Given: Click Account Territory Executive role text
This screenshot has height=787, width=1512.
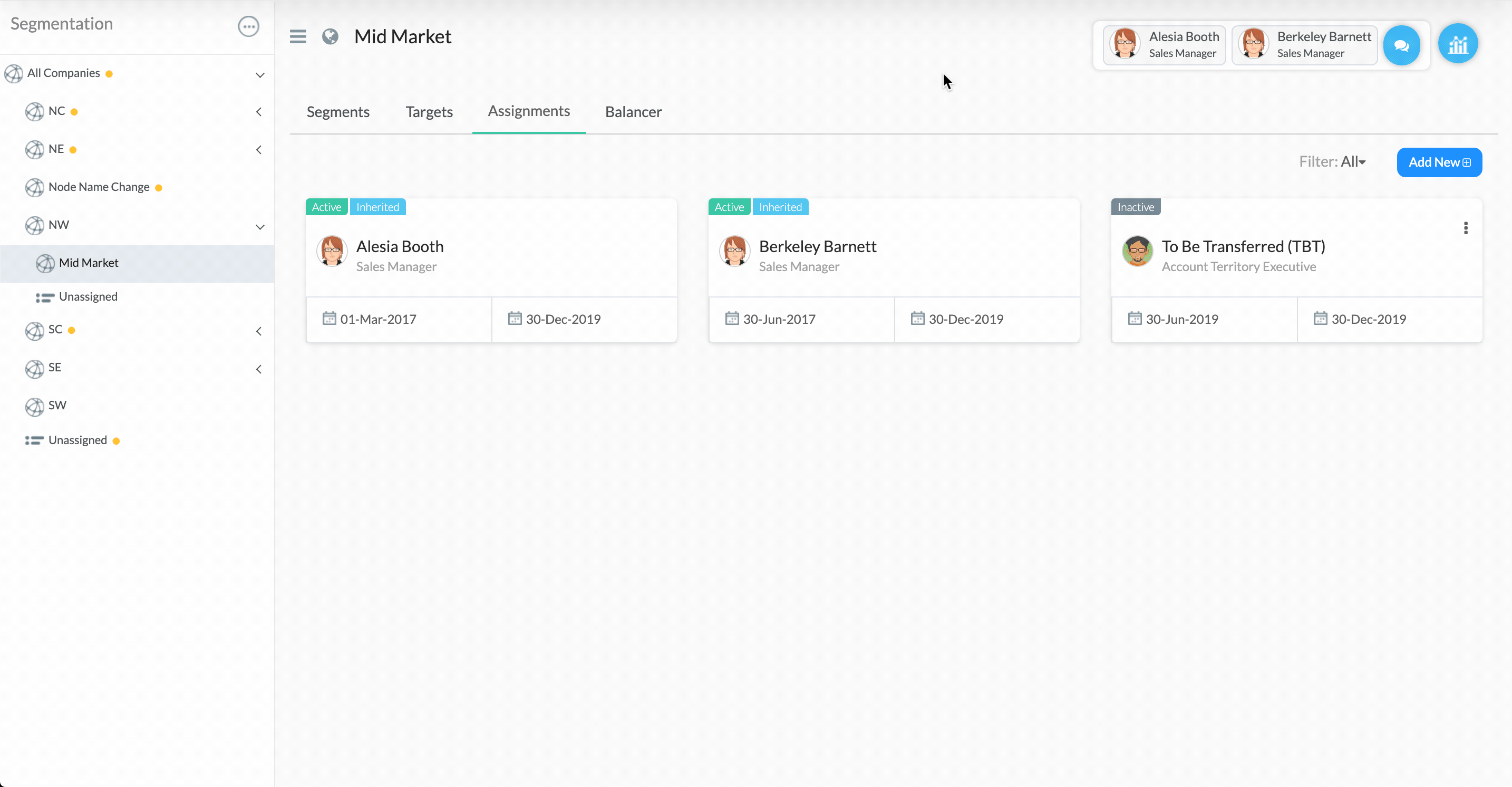Looking at the screenshot, I should coord(1238,266).
